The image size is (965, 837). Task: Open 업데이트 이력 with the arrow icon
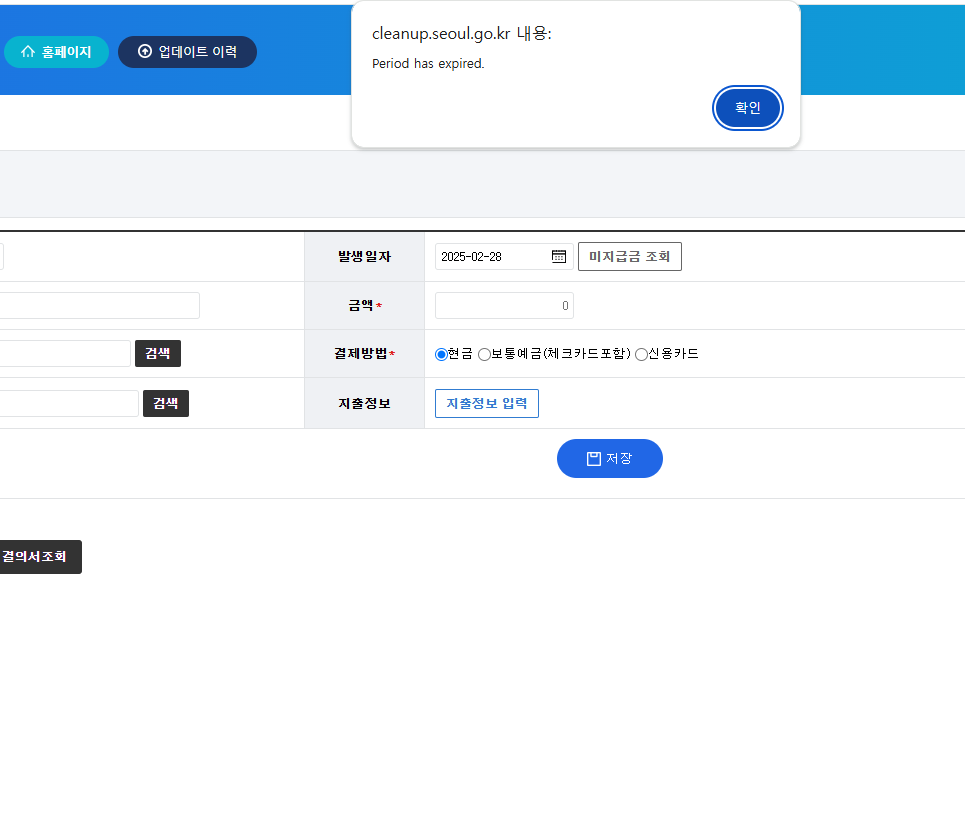[187, 52]
